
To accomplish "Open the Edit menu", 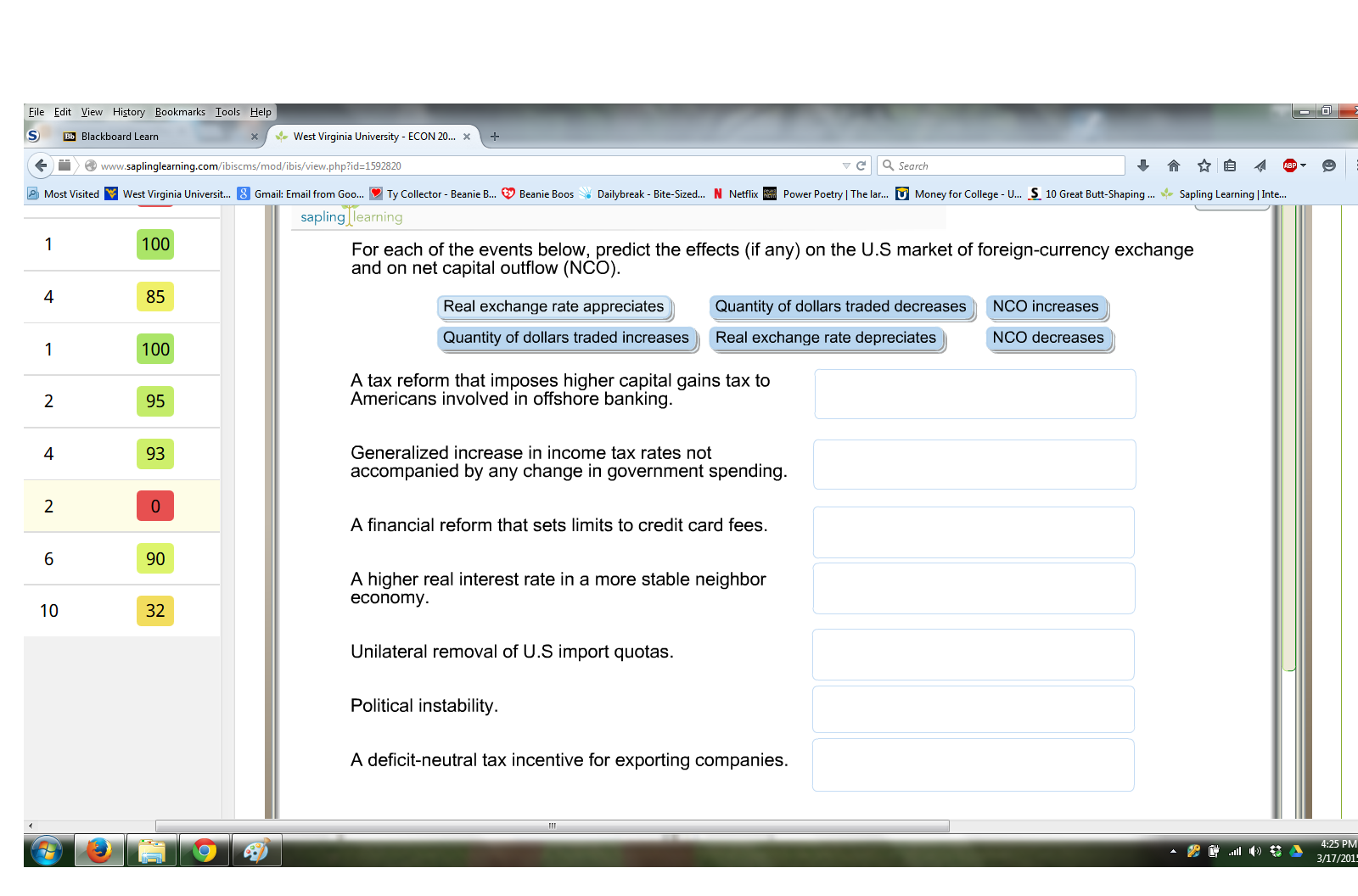I will 63,112.
